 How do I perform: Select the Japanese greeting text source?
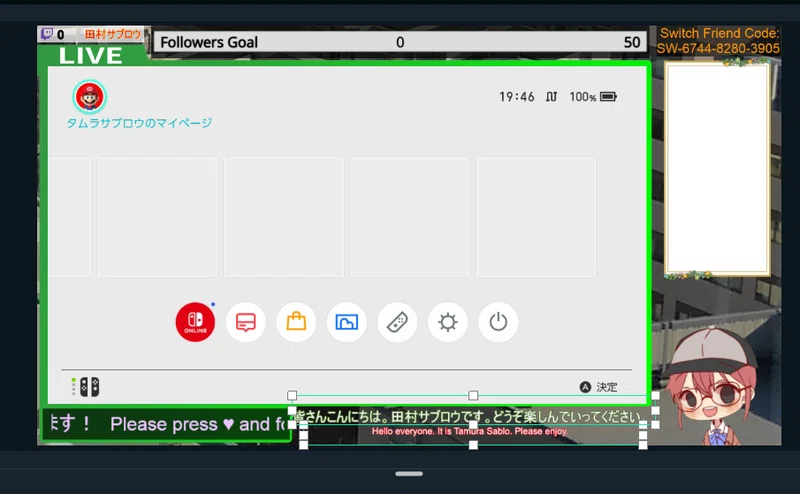[468, 416]
